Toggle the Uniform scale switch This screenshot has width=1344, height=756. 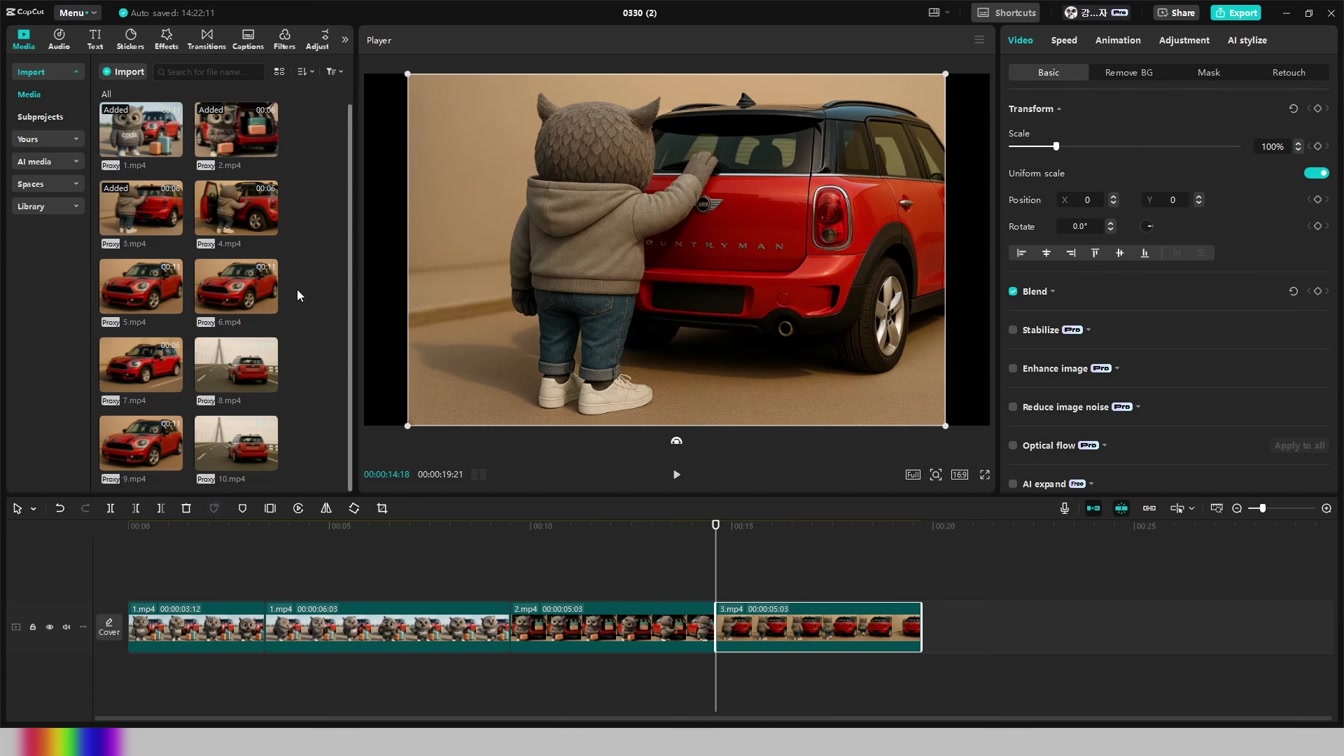pos(1316,173)
